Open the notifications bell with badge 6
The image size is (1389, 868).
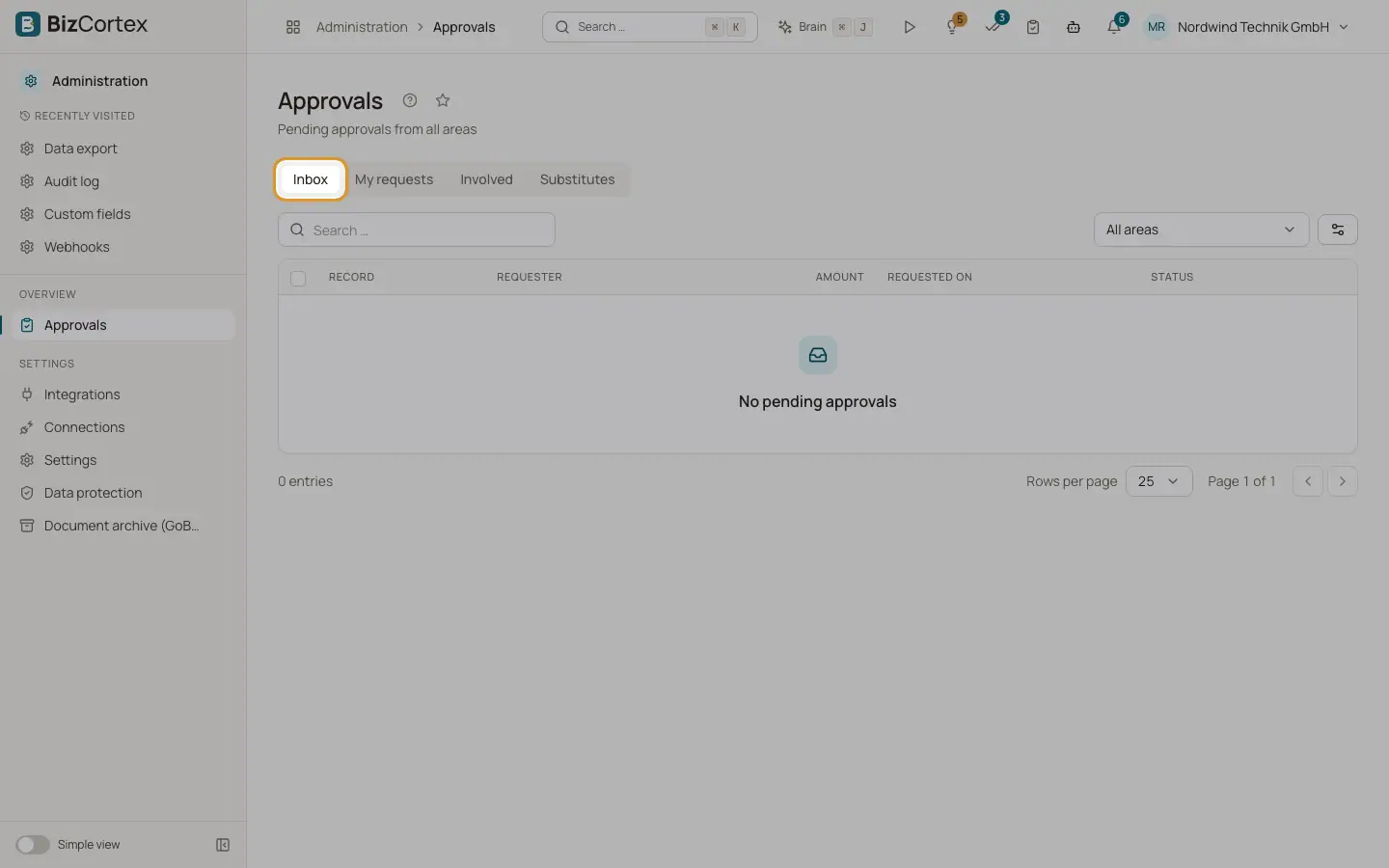tap(1114, 27)
